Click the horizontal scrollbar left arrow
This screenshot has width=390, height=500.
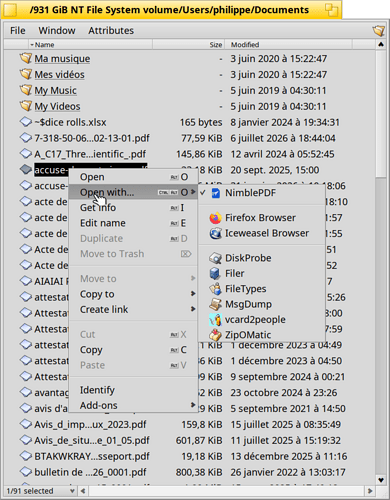[83, 491]
